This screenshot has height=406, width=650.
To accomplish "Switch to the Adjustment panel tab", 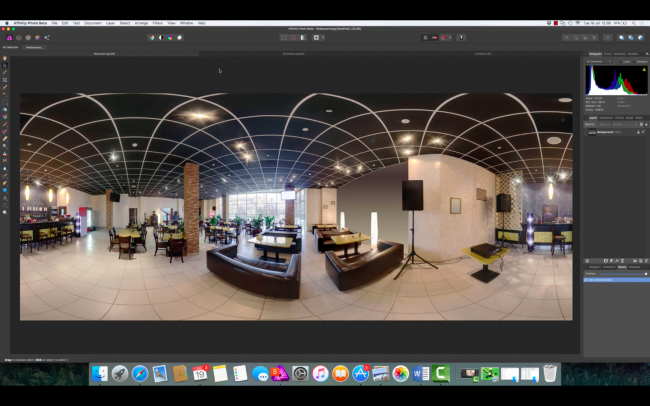I will [606, 118].
